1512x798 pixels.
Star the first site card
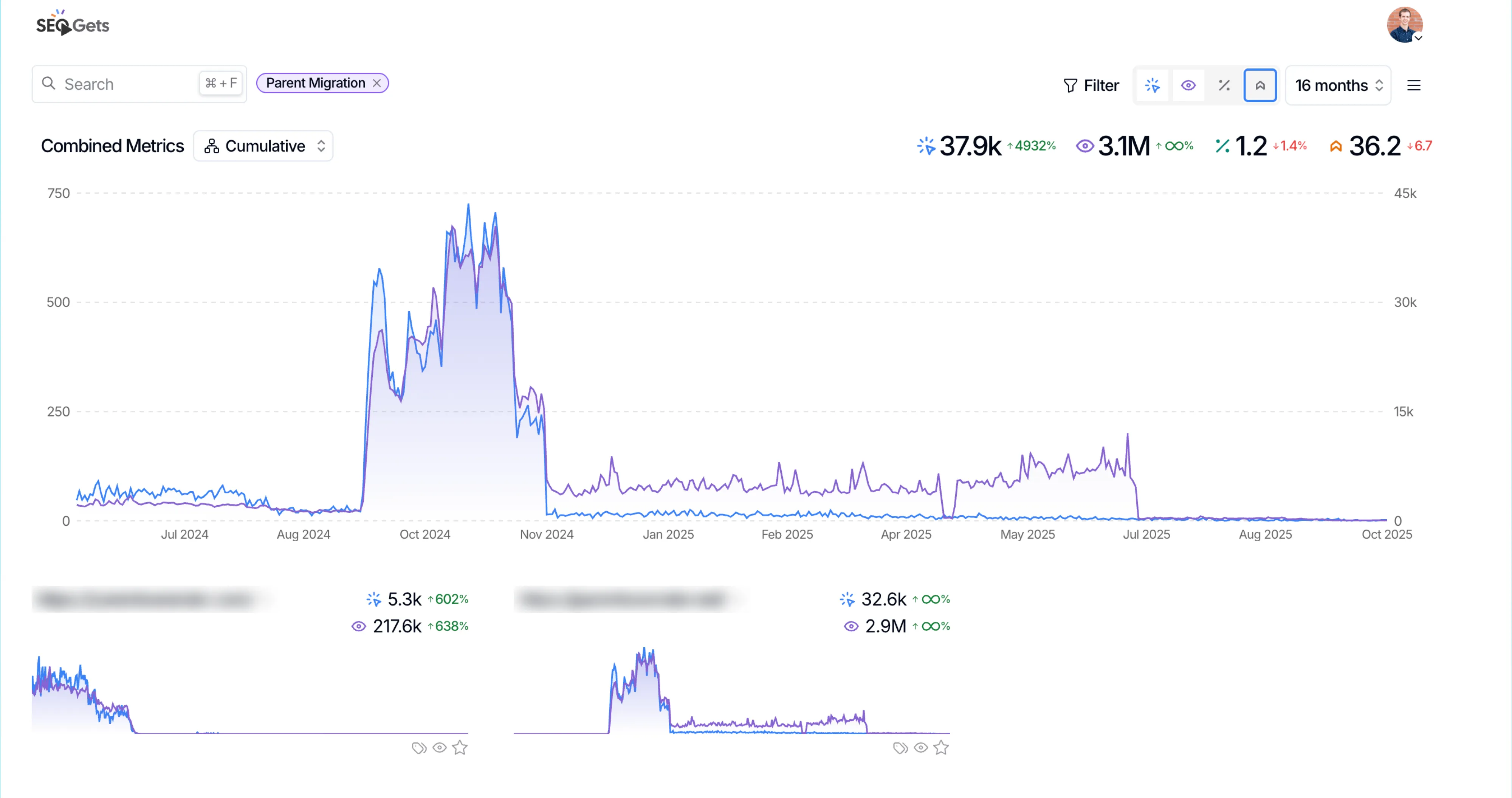point(460,747)
